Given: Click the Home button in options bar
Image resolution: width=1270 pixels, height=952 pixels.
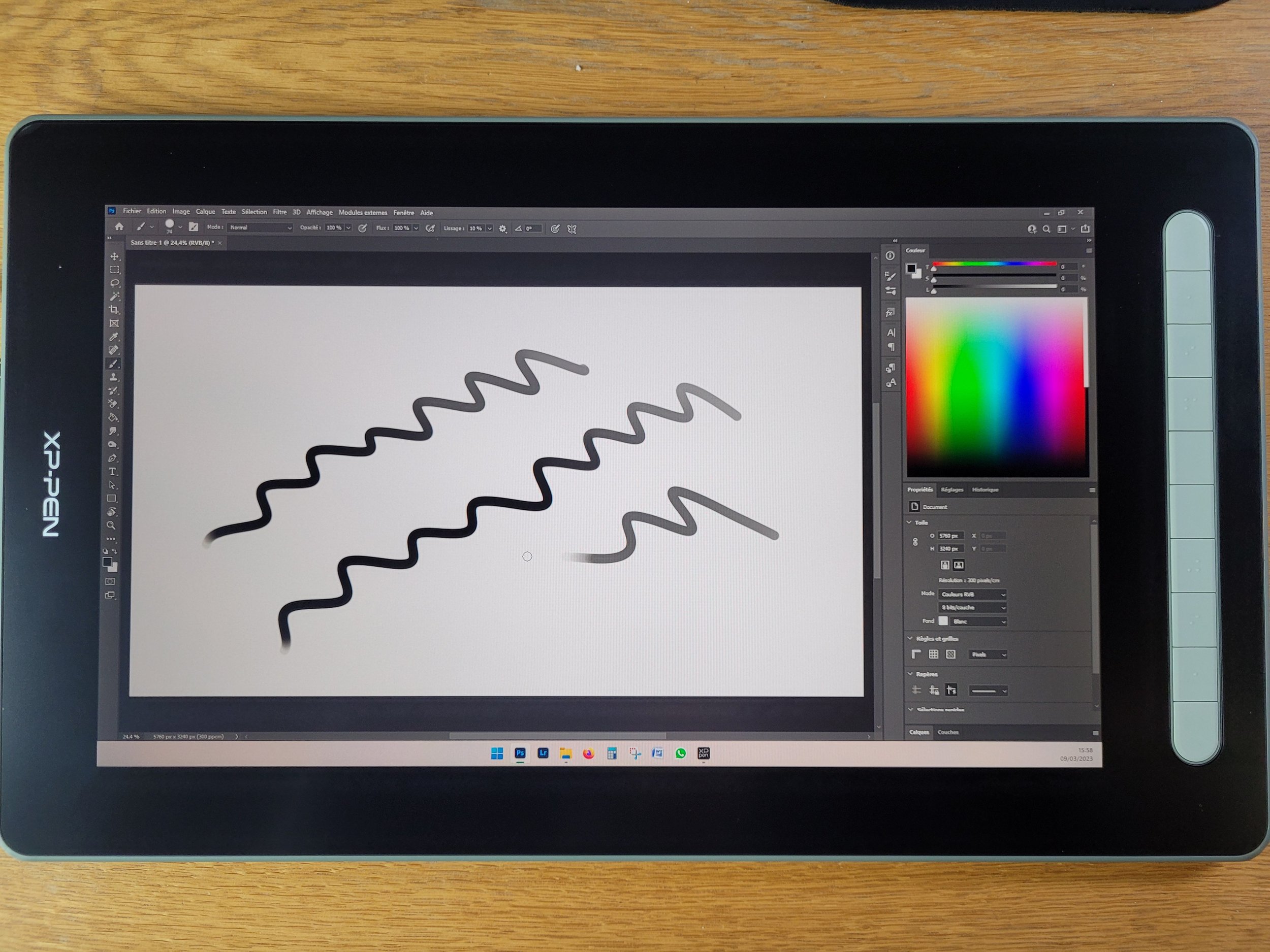Looking at the screenshot, I should coord(119,227).
